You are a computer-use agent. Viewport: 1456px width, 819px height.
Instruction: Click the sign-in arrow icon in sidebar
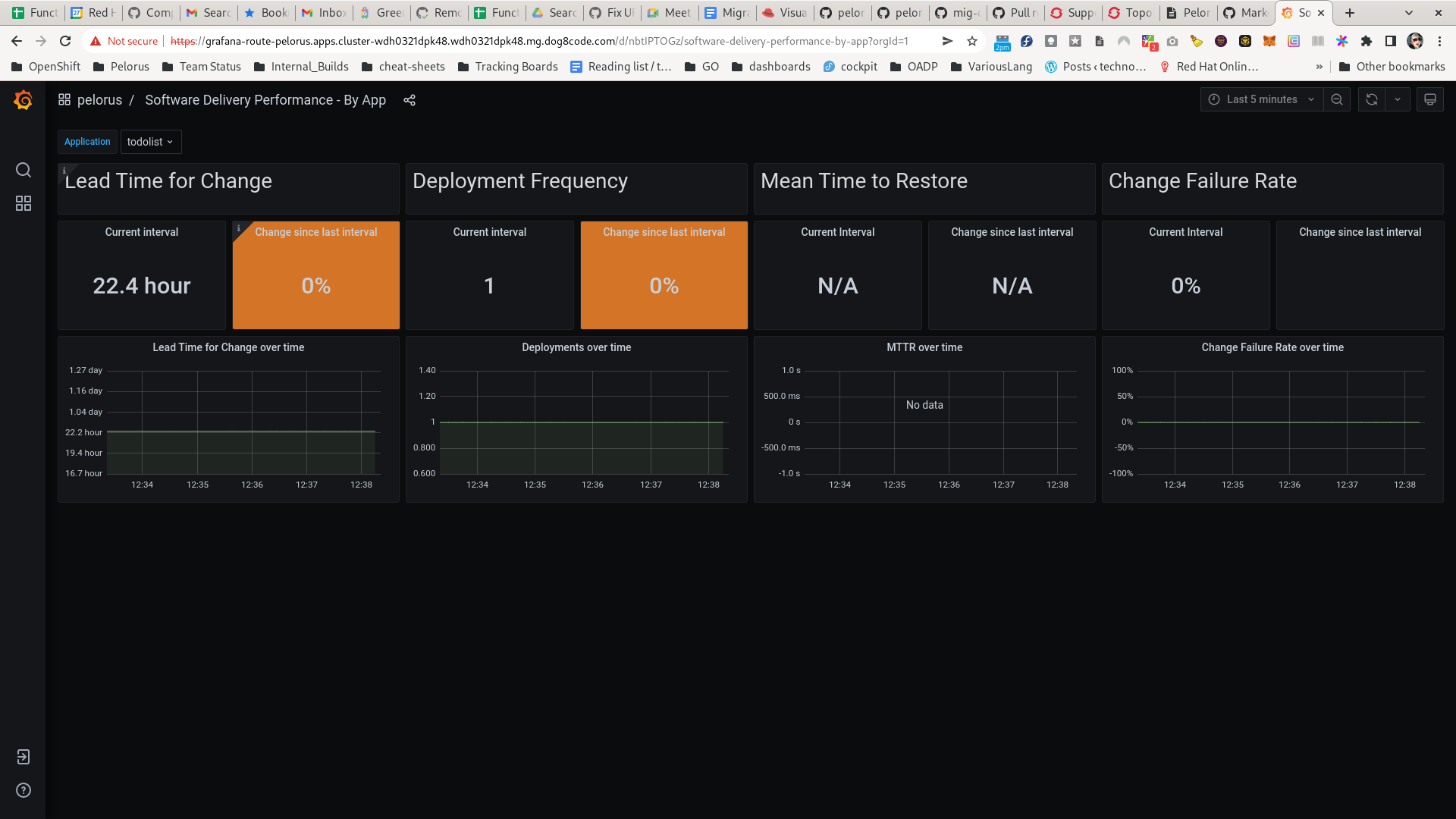24,757
